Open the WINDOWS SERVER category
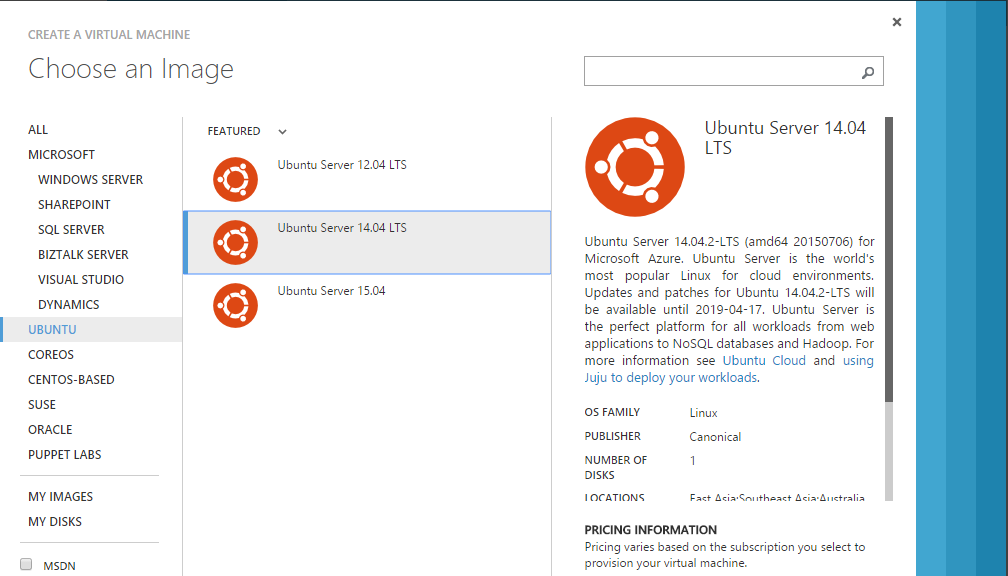Image resolution: width=1008 pixels, height=576 pixels. [90, 180]
